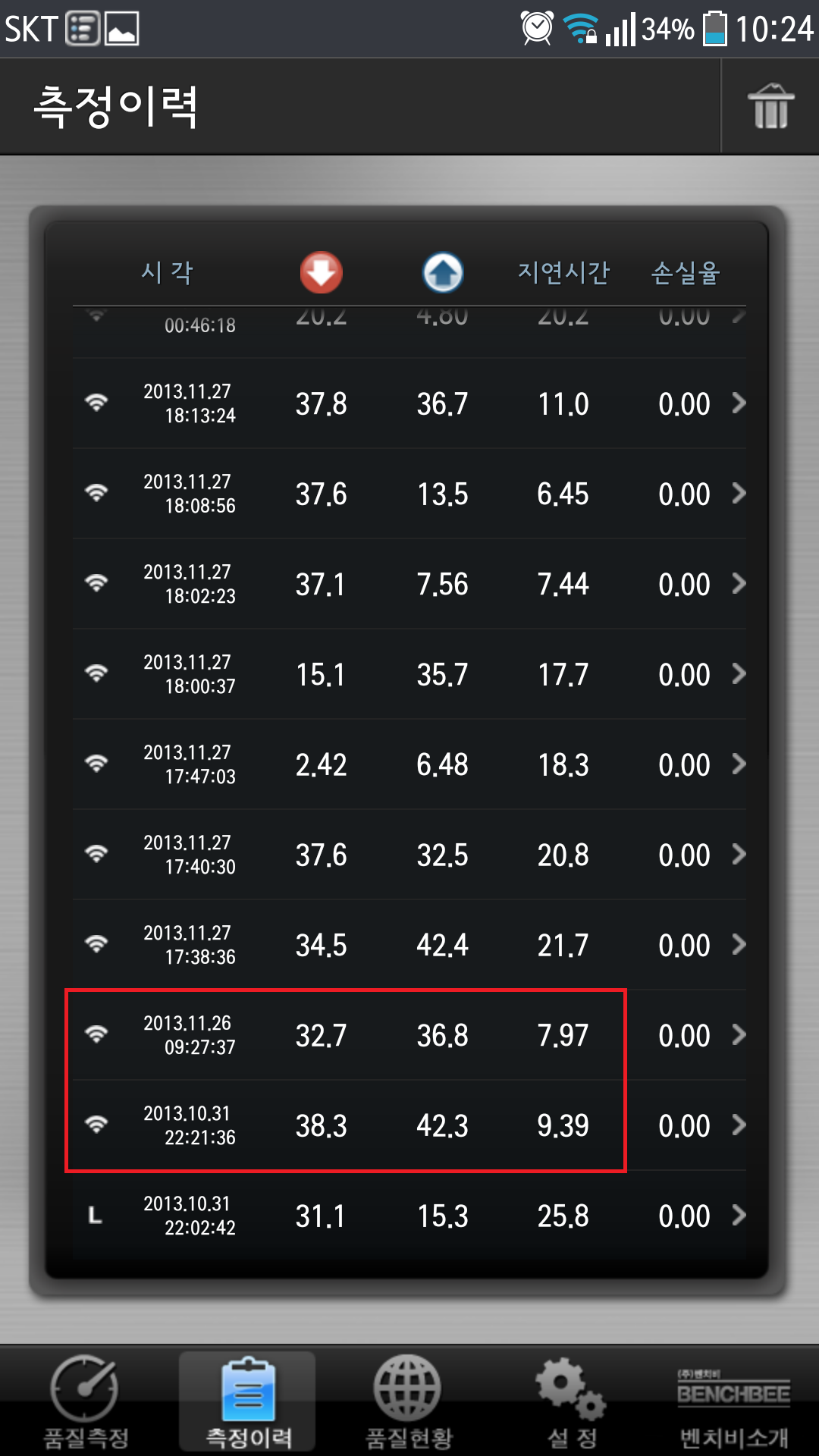Tap the 손실율 column header
Viewport: 819px width, 1456px height.
coord(686,272)
